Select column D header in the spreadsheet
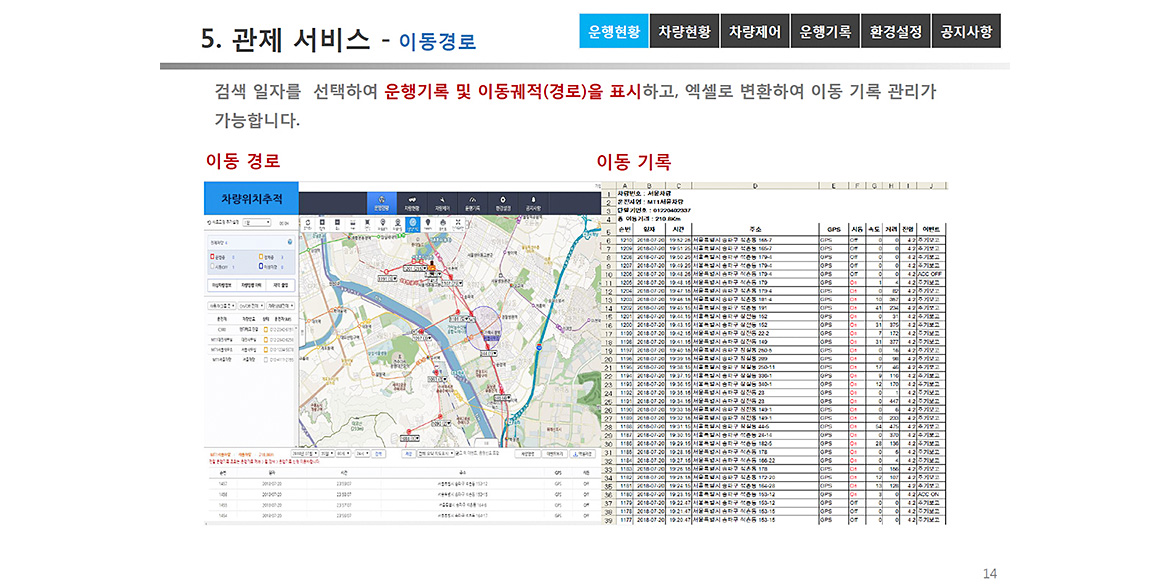 [x=755, y=186]
